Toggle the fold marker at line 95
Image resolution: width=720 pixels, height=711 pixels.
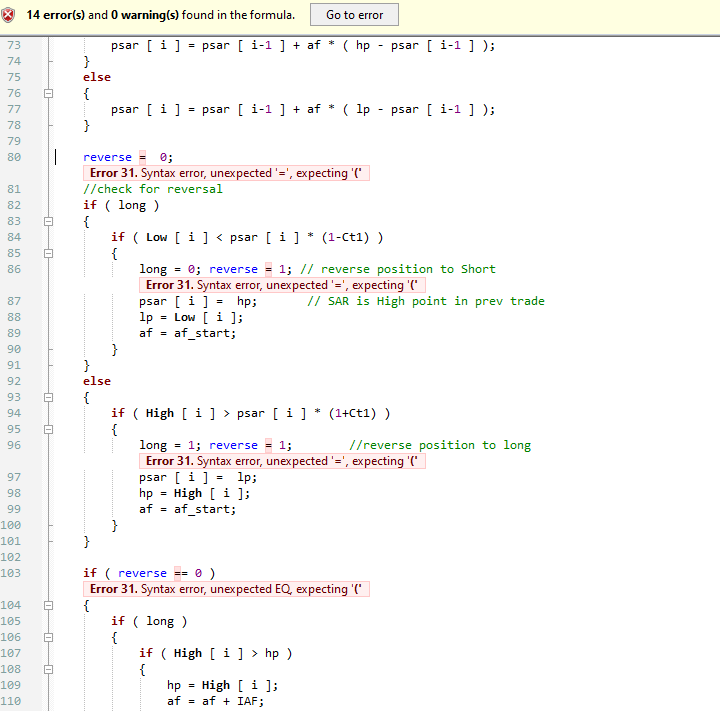click(47, 429)
